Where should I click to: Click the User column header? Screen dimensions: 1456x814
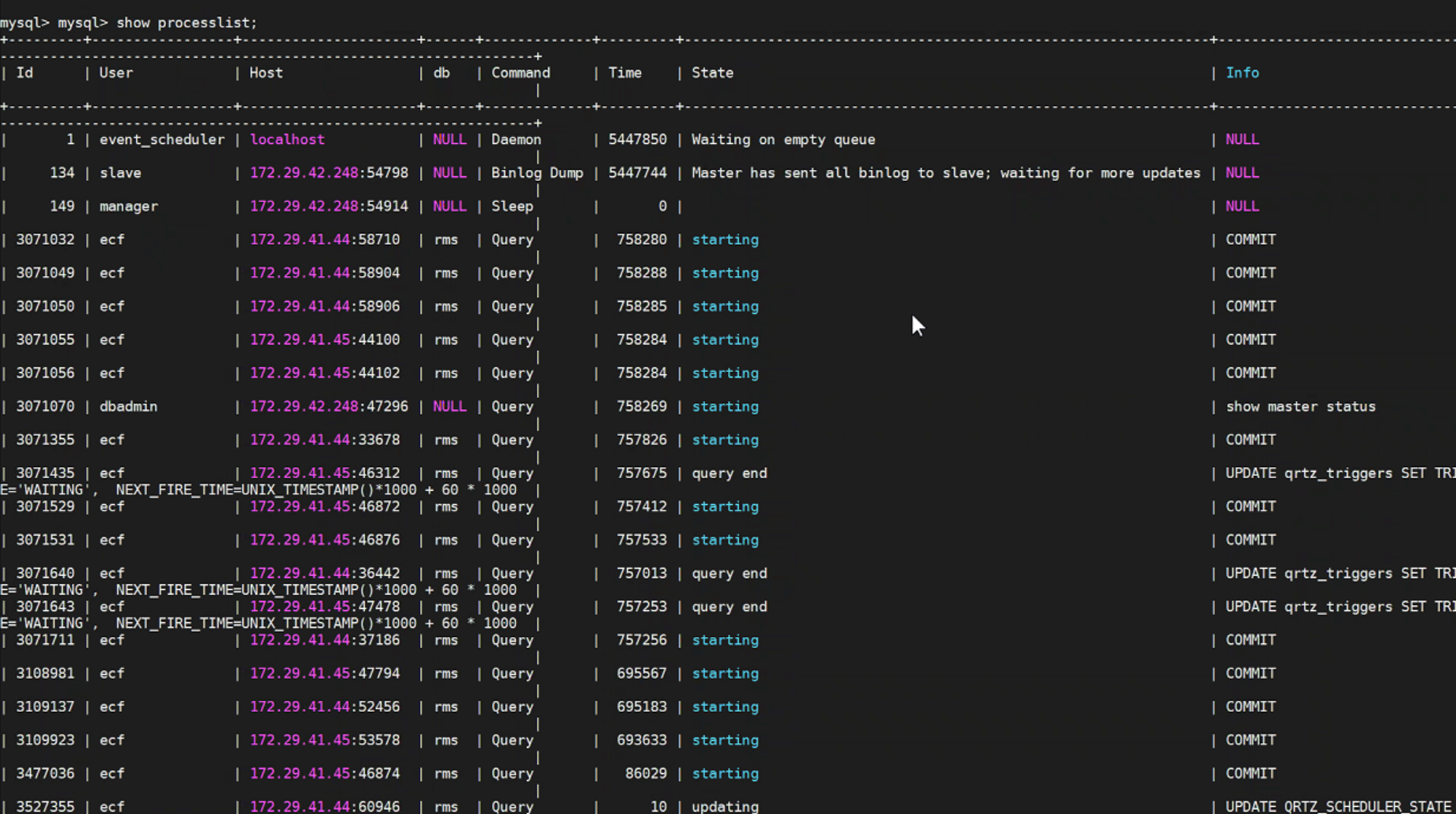116,73
